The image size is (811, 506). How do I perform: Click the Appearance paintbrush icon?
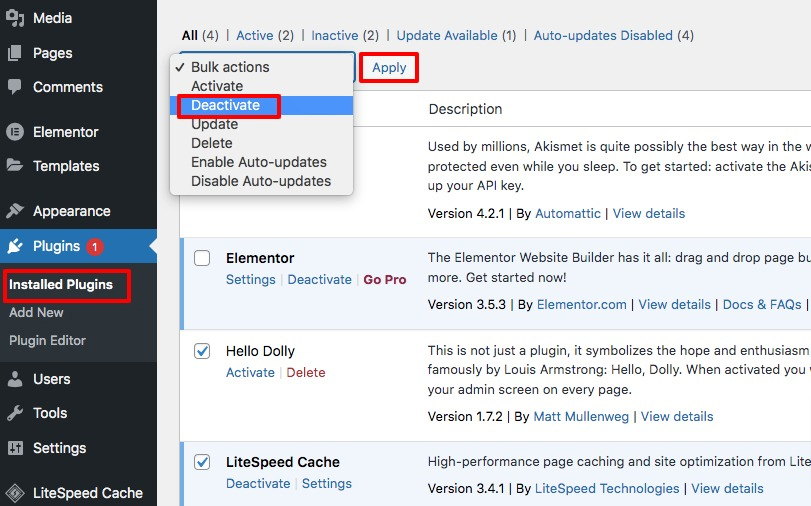pos(15,211)
